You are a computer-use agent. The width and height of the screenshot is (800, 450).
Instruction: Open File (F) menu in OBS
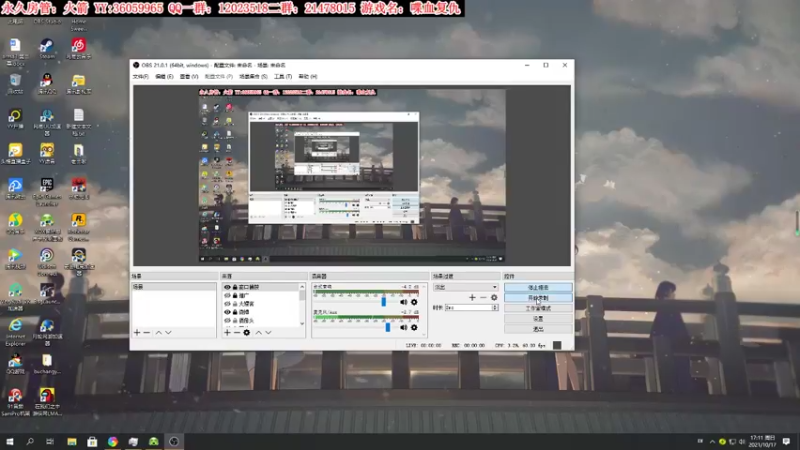140,77
